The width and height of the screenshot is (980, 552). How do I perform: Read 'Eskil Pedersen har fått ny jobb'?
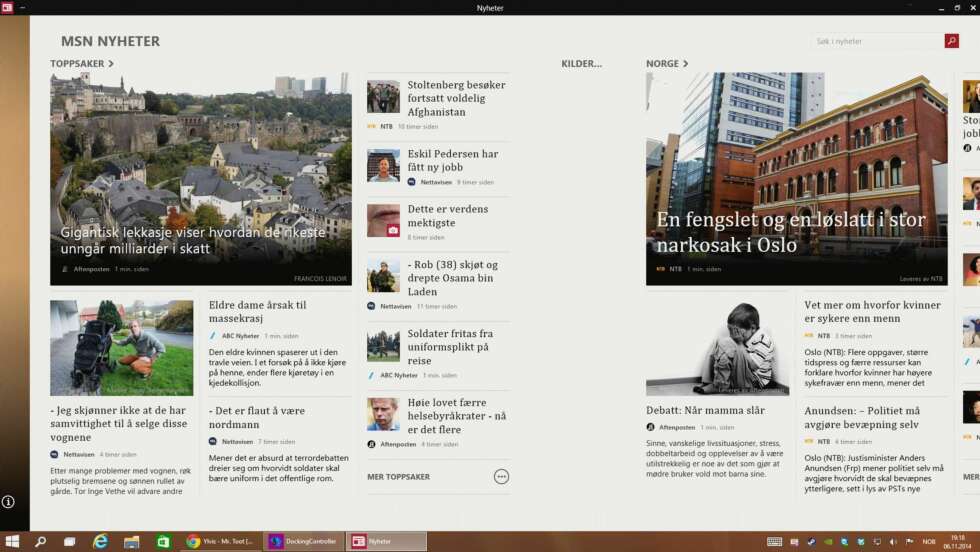click(453, 161)
